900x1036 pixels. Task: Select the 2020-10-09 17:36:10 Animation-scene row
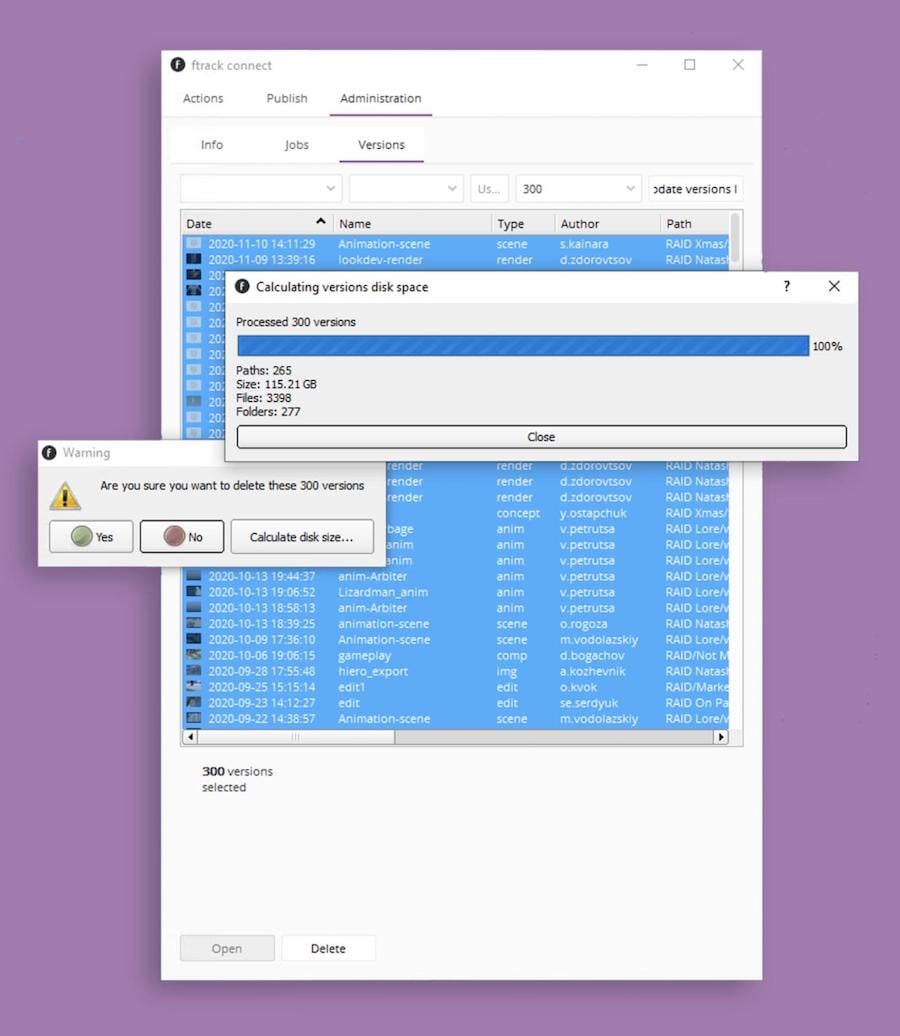(455, 640)
